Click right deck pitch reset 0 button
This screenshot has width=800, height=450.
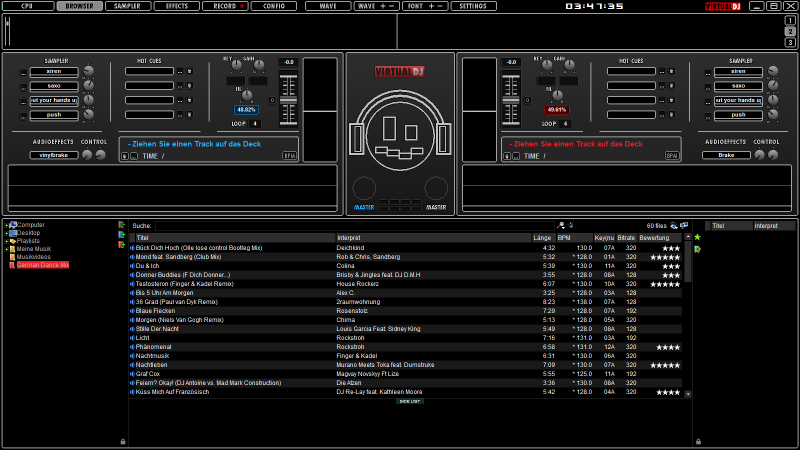[528, 101]
